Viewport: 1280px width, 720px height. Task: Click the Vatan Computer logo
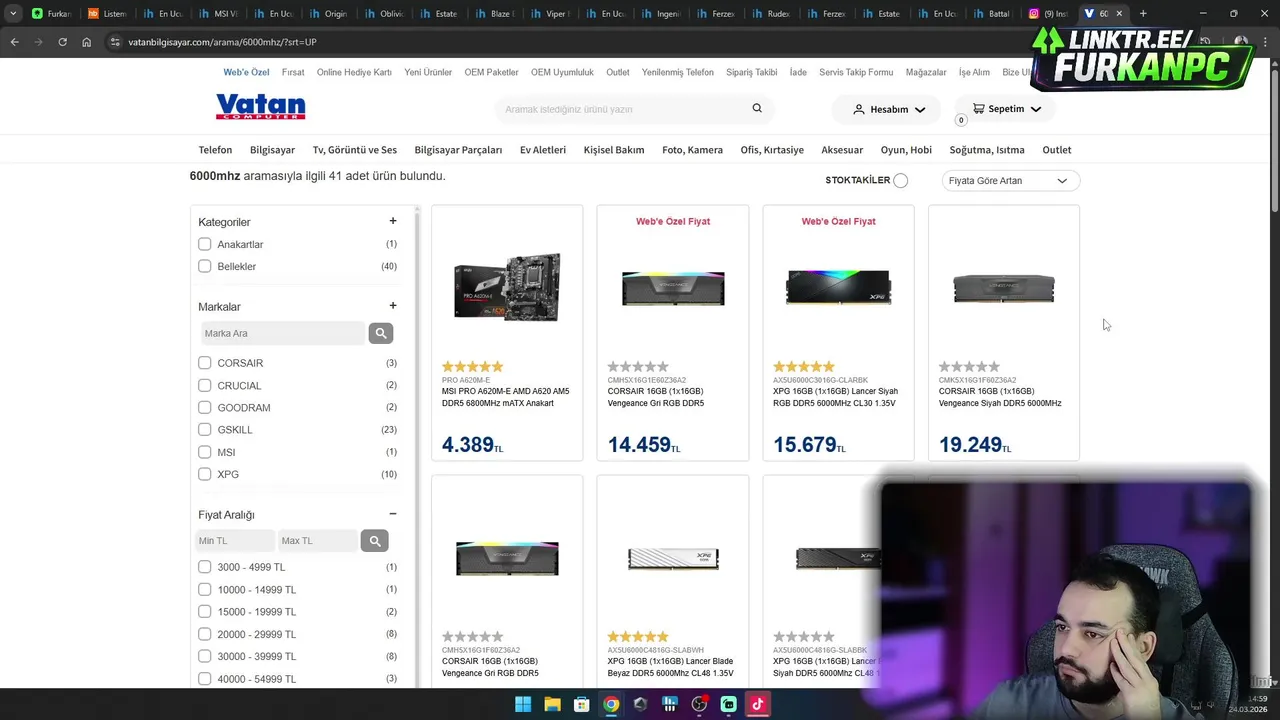[260, 107]
